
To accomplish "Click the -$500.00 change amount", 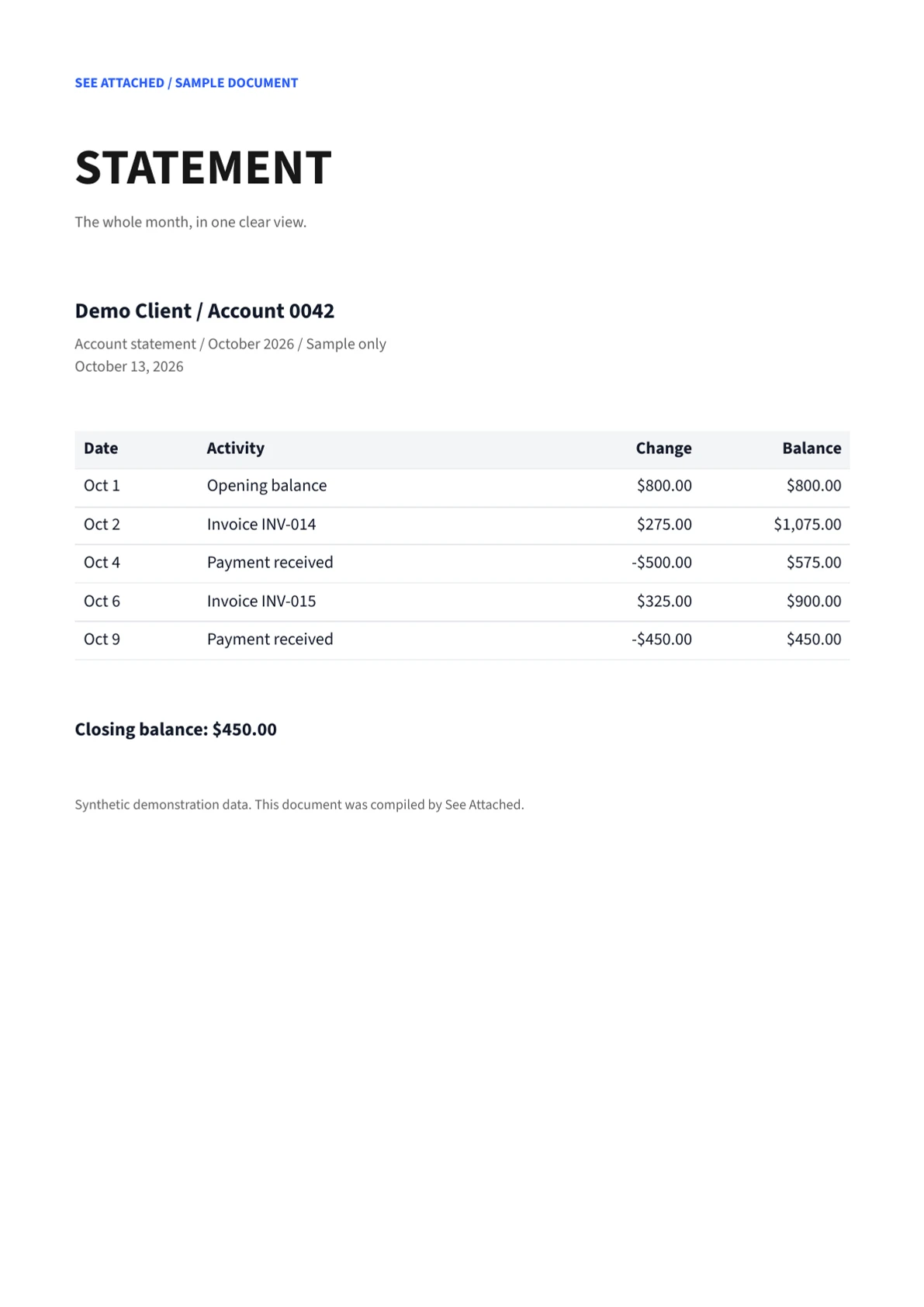I will [662, 563].
